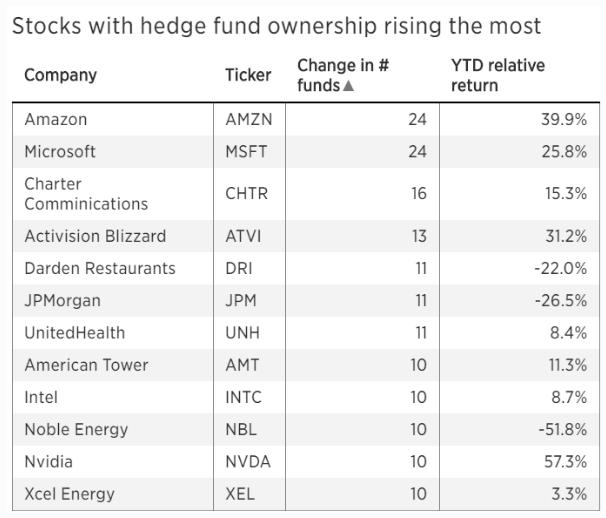Select the UNH ticker cell
This screenshot has height=518, width=606.
point(241,333)
